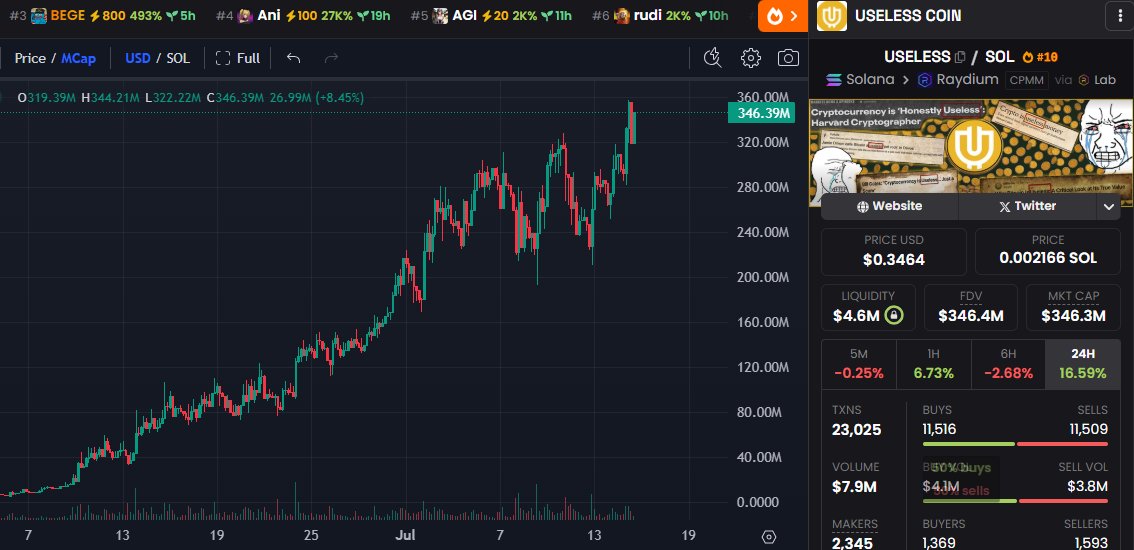Click the BUYERS 1,369 value

(939, 543)
